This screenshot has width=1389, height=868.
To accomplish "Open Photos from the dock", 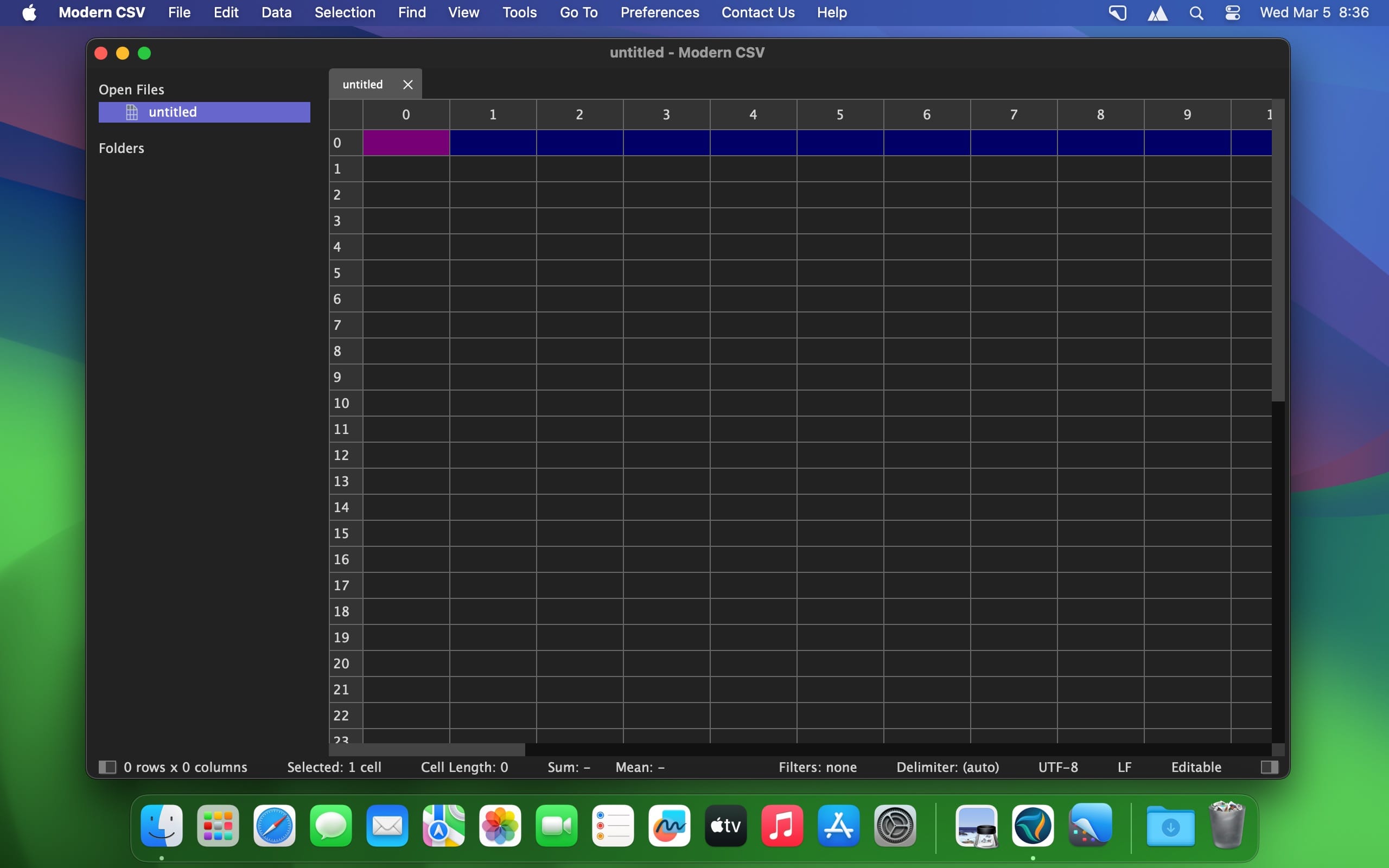I will 500,826.
